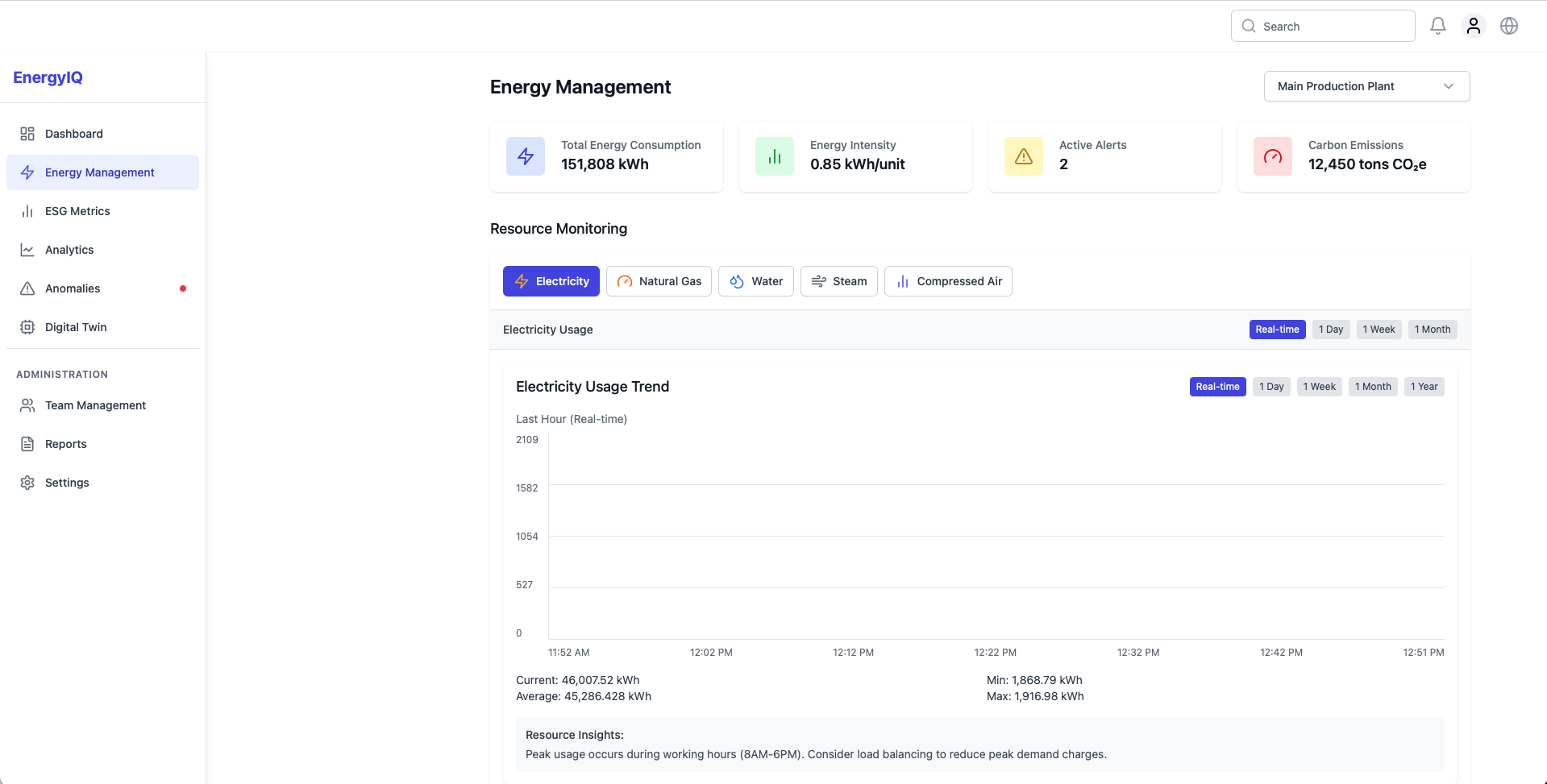
Task: Go to ESG Metrics in sidebar
Action: 77,211
